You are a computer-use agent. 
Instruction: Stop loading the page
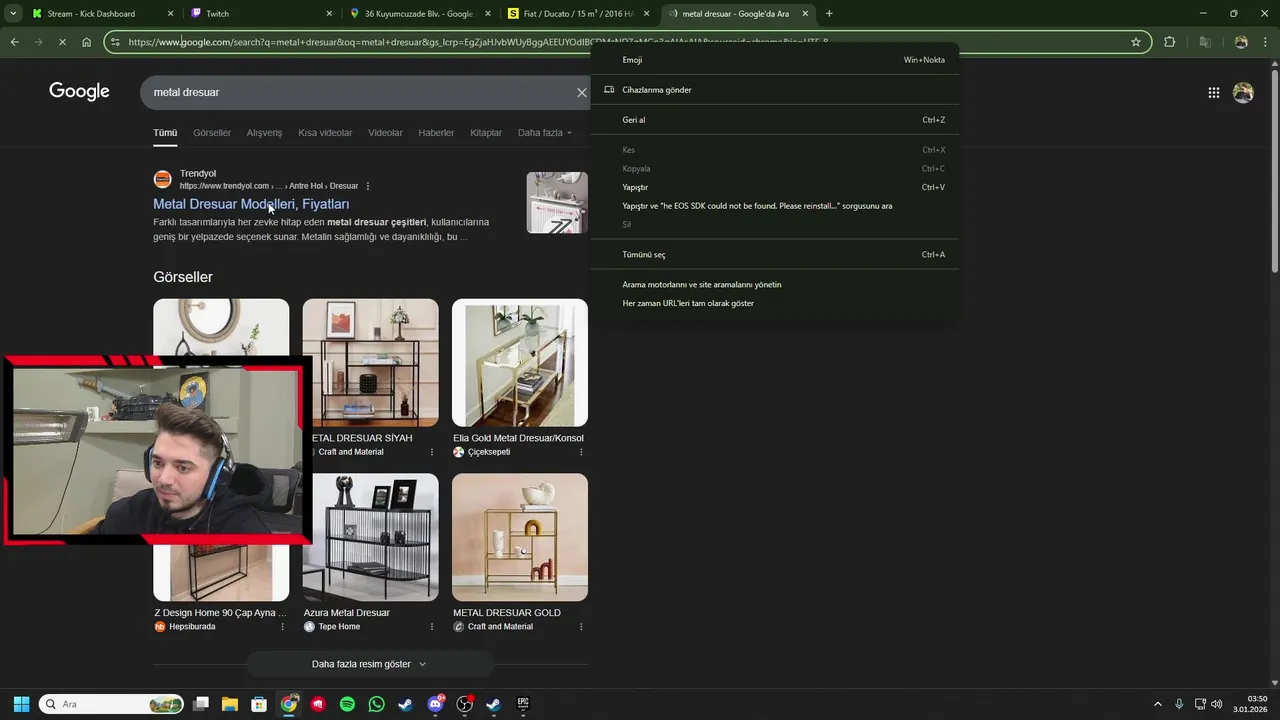[62, 42]
